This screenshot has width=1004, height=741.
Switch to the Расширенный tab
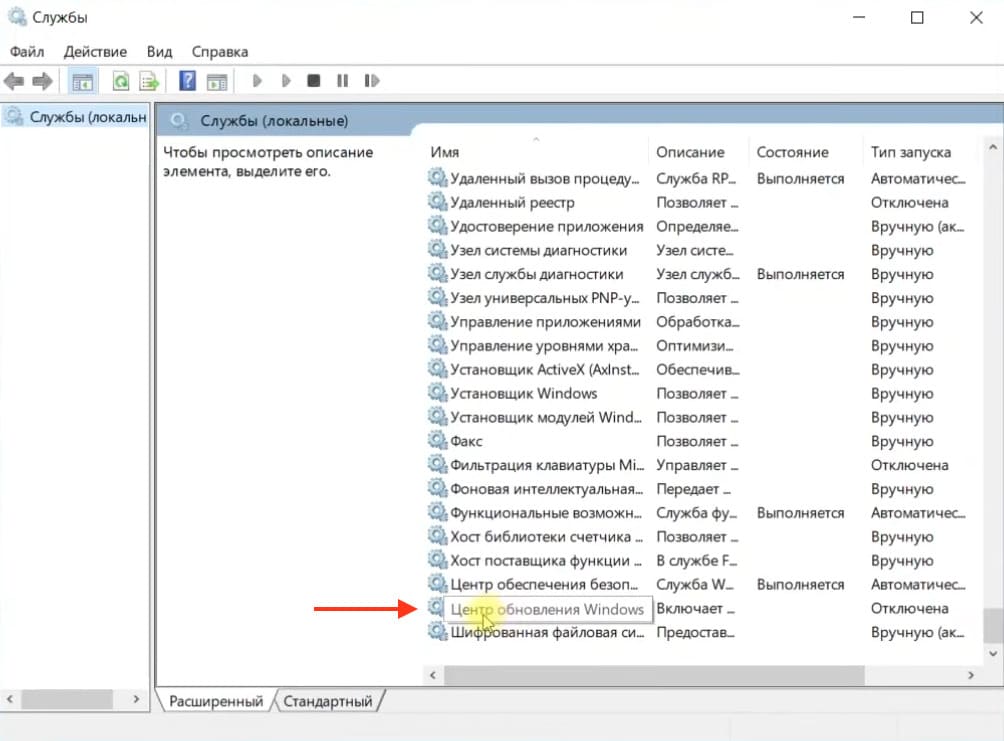coord(216,701)
